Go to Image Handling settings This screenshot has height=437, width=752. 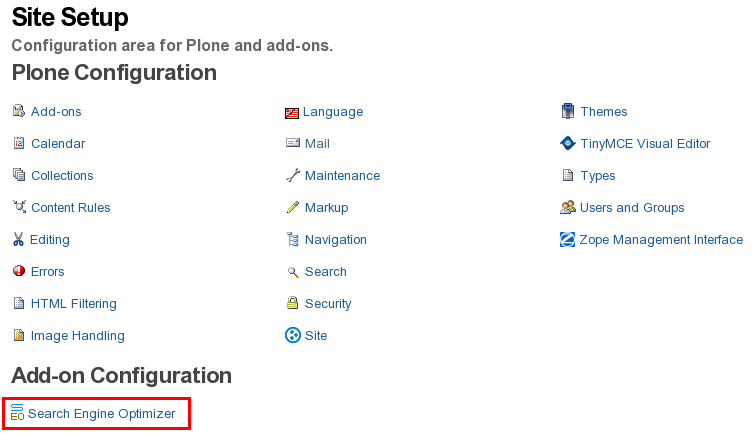[77, 336]
